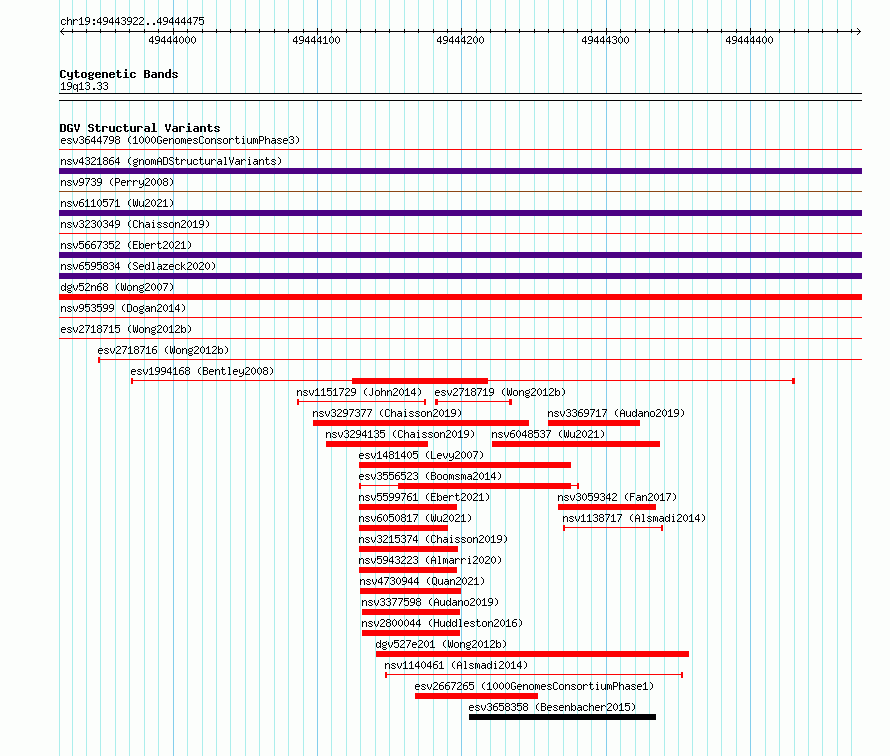Screen dimensions: 890x756
Task: Click the chr19:49443922..49444475 range label
Action: (132, 21)
